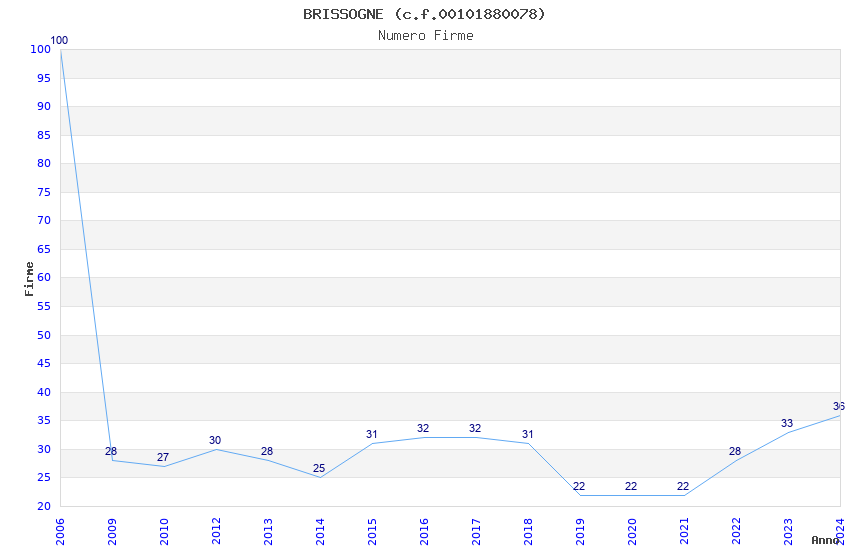Select the y-axis value 20
Image resolution: width=850 pixels, height=550 pixels.
coord(44,506)
